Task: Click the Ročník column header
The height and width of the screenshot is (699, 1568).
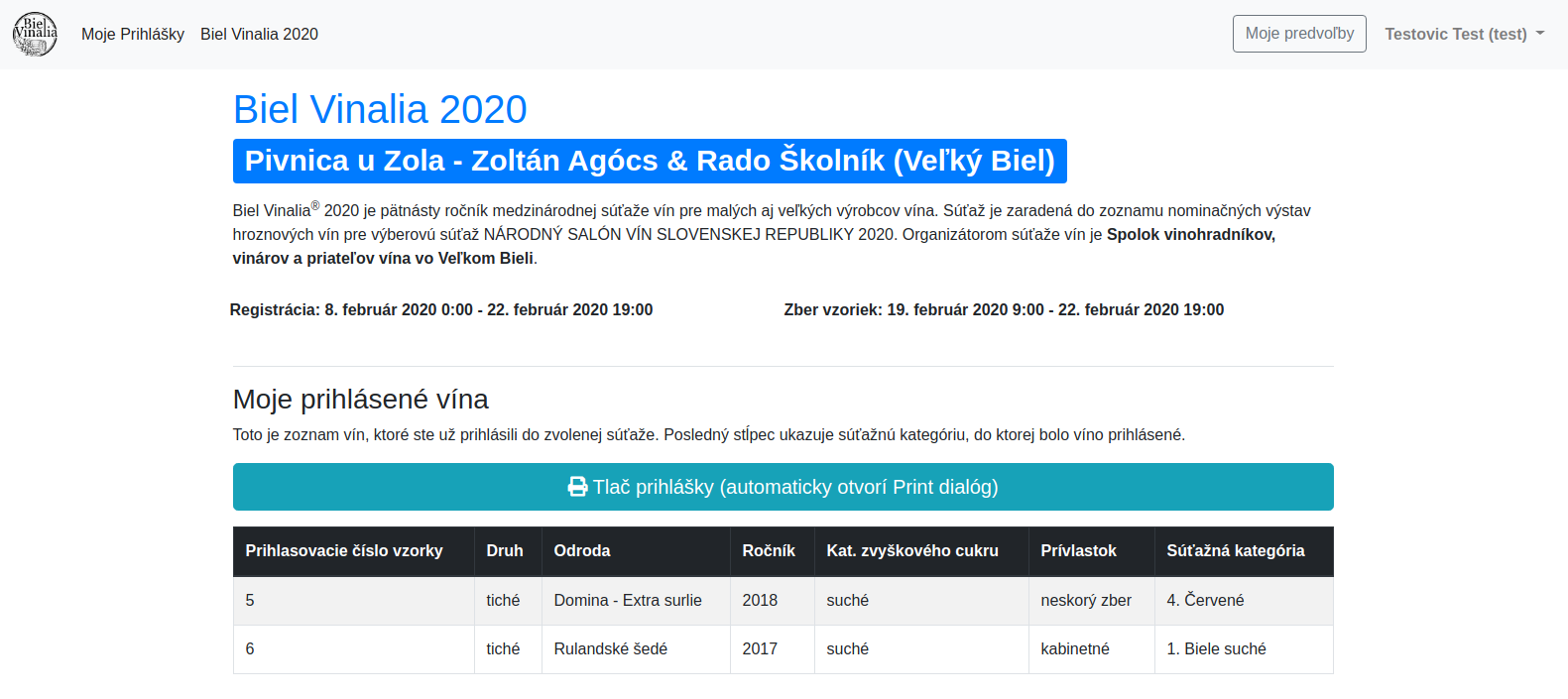Action: (x=769, y=550)
